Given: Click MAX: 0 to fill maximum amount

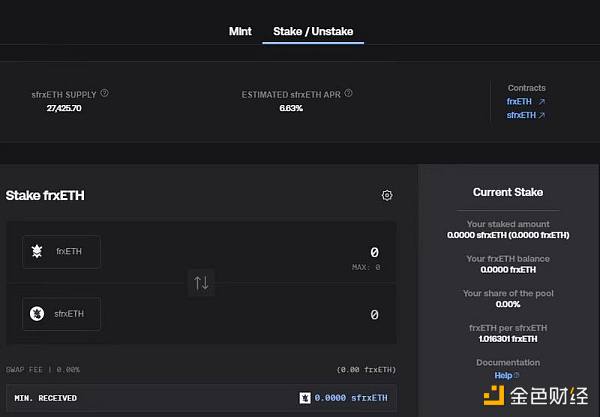Looking at the screenshot, I should click(366, 267).
